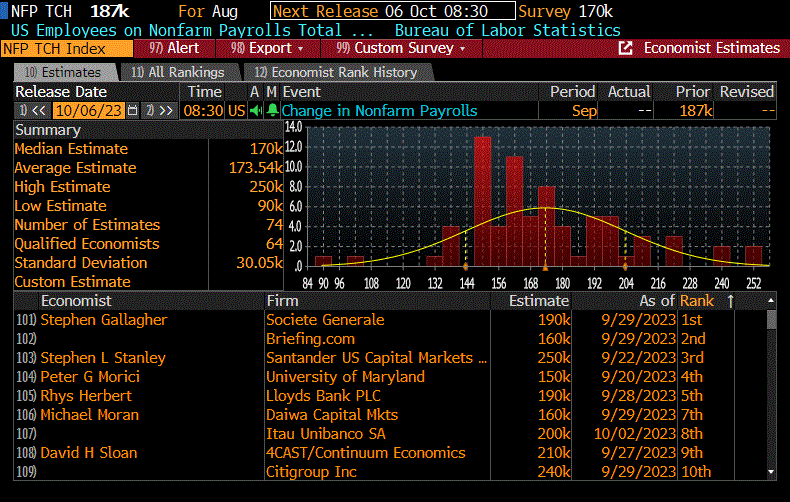Click the Number of Estimates 74 value

[275, 225]
